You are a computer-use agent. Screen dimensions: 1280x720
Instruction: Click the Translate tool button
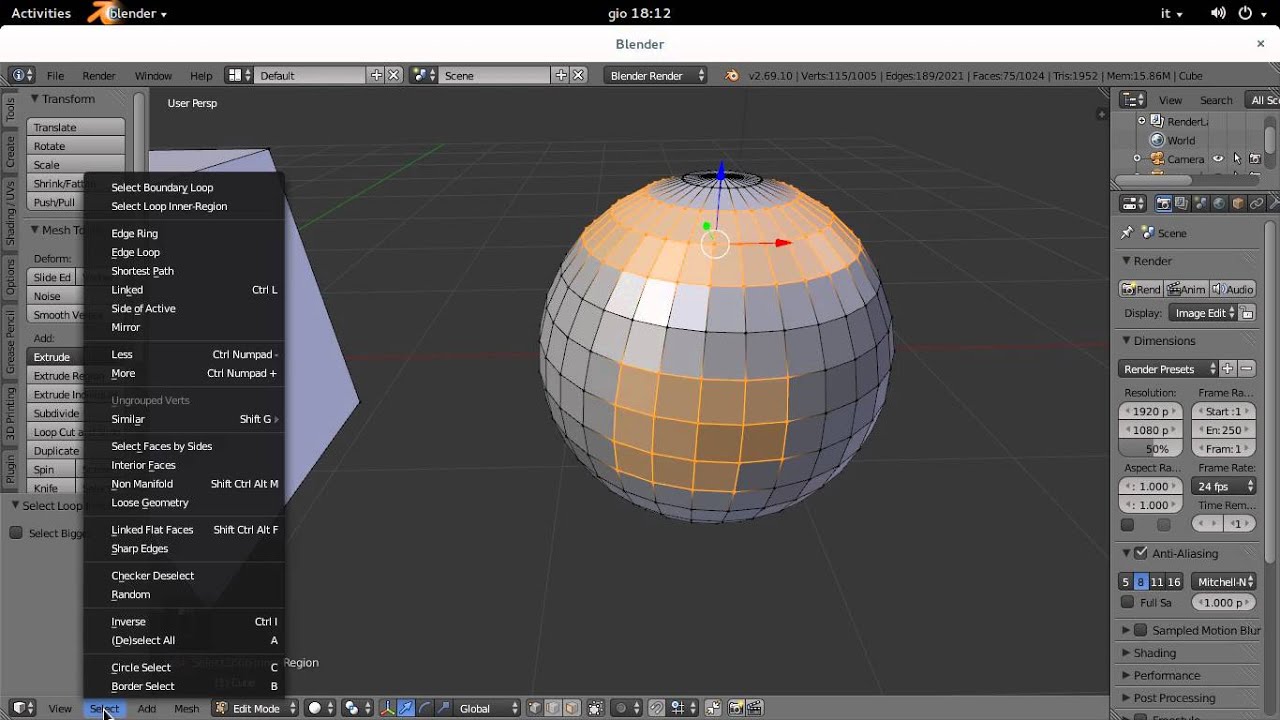76,127
